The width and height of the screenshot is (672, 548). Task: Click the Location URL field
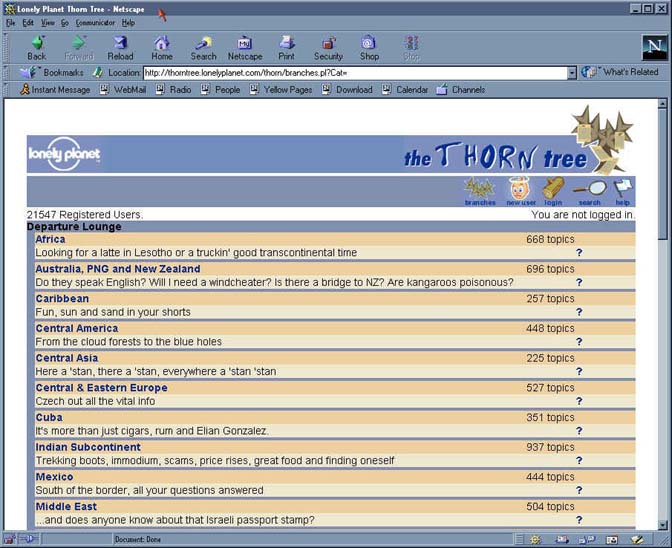coord(355,73)
